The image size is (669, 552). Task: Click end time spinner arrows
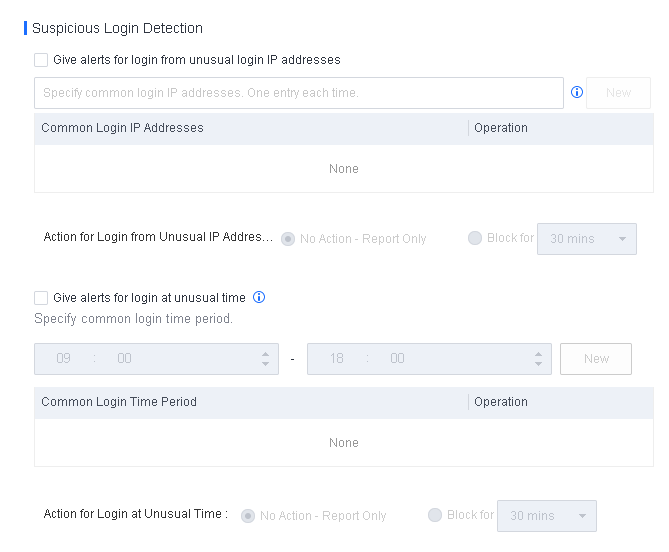click(538, 359)
